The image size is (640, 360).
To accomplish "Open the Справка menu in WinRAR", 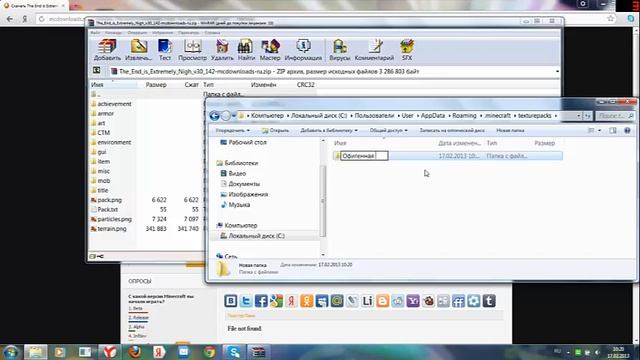I will pos(212,33).
